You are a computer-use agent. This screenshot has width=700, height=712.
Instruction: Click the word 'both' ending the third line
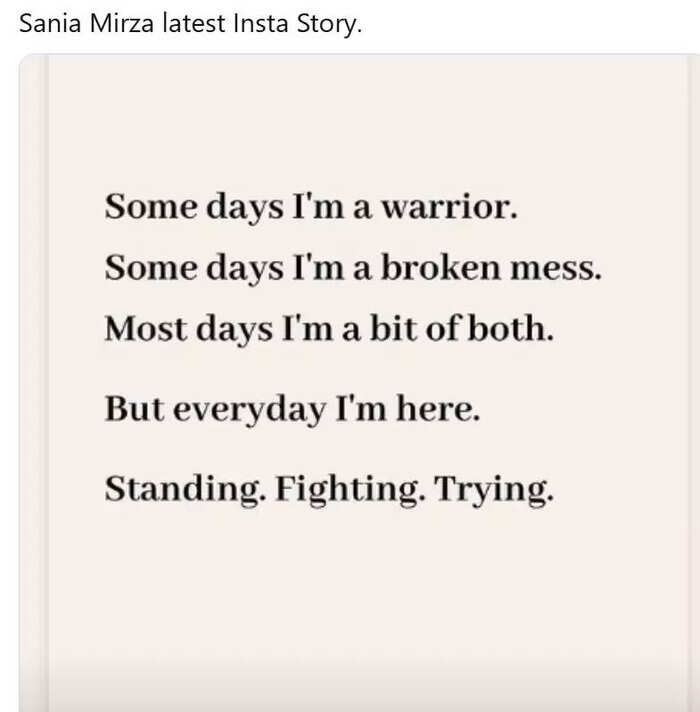pos(511,328)
